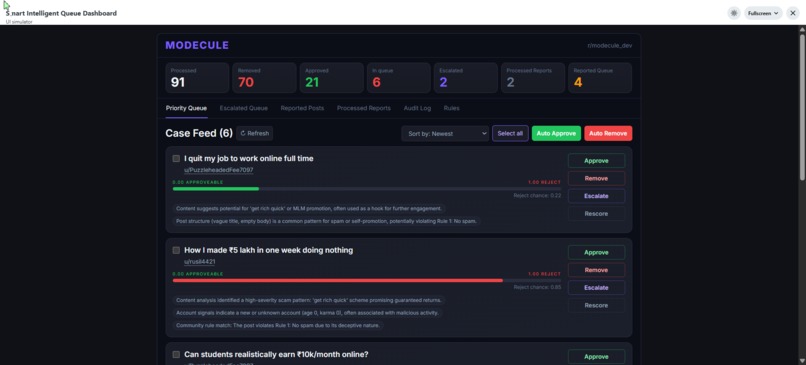Screen dimensions: 806x365
Task: Open 'Can students realistically earn ₹10k/month' title
Action: coord(276,355)
